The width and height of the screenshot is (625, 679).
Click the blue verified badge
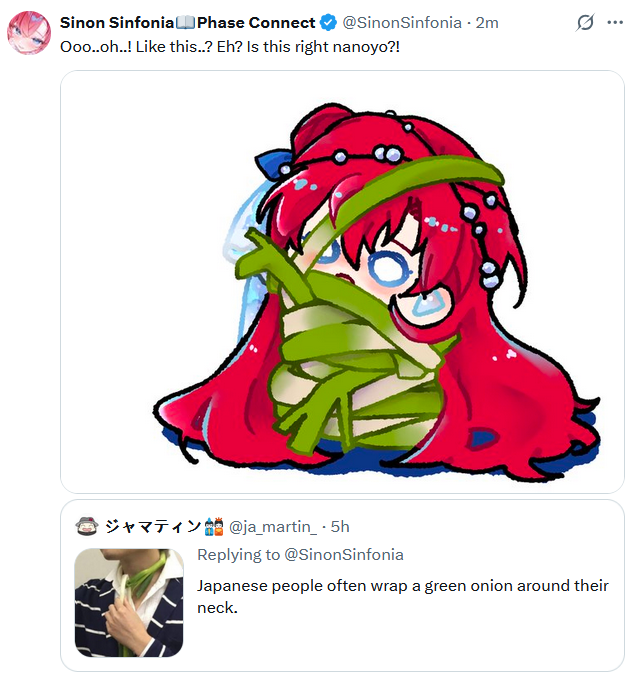tap(328, 23)
